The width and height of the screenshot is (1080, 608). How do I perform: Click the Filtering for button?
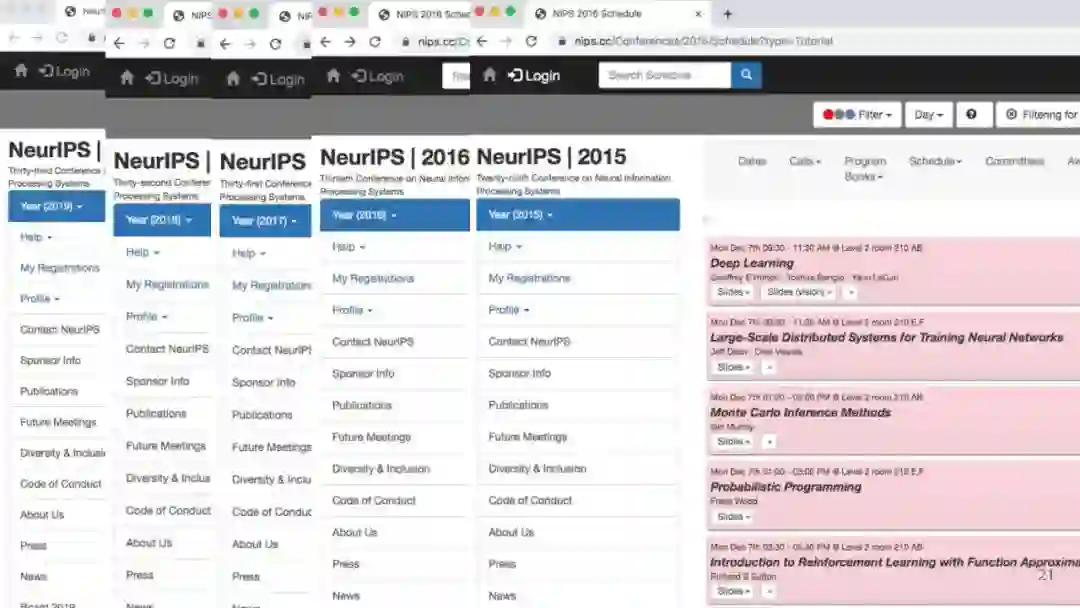pyautogui.click(x=1038, y=114)
